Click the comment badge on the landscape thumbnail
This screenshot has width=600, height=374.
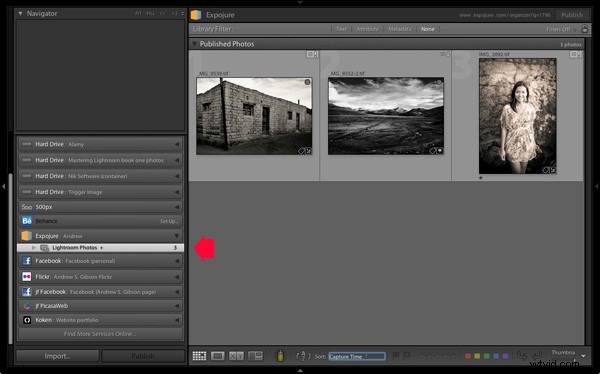(440, 151)
